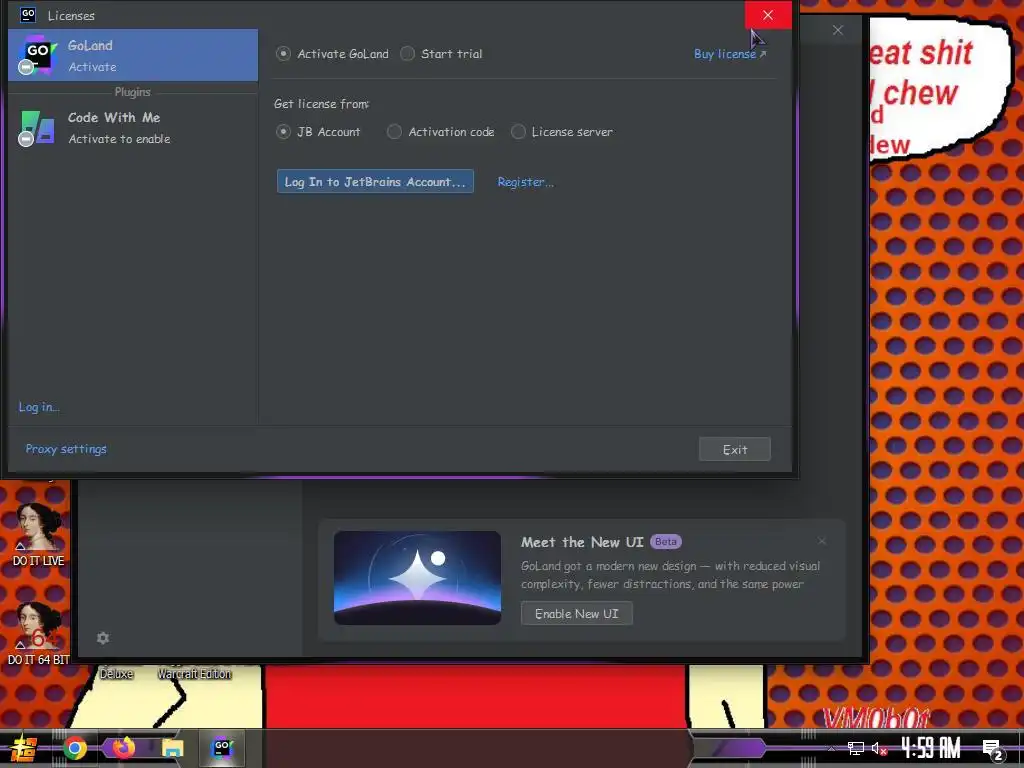
Task: Click Meet the New UI preview image
Action: pyautogui.click(x=417, y=578)
